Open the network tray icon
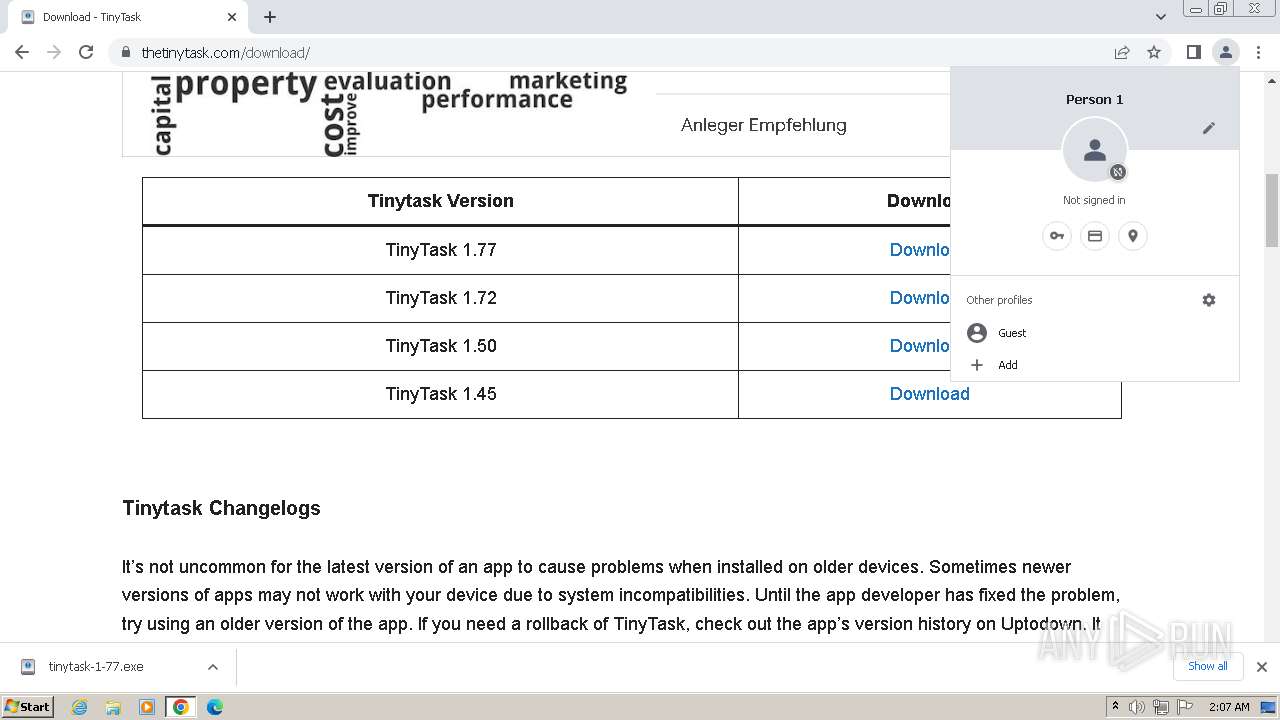 1161,707
